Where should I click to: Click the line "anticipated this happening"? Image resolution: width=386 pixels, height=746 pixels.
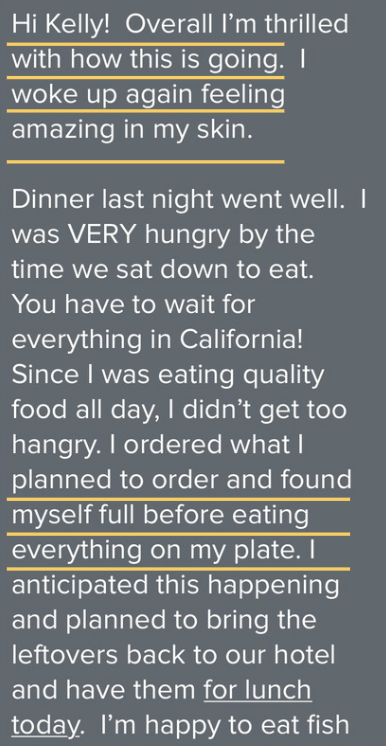(175, 585)
